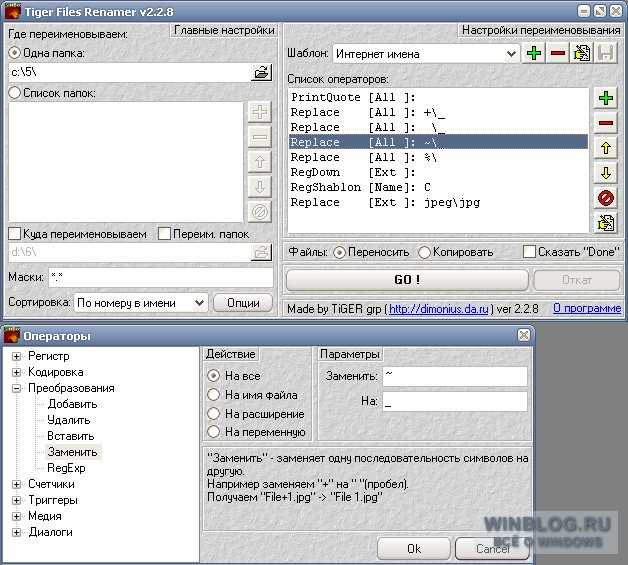628x565 pixels.
Task: Copy operators list with bottom clipboard icon
Action: click(606, 223)
